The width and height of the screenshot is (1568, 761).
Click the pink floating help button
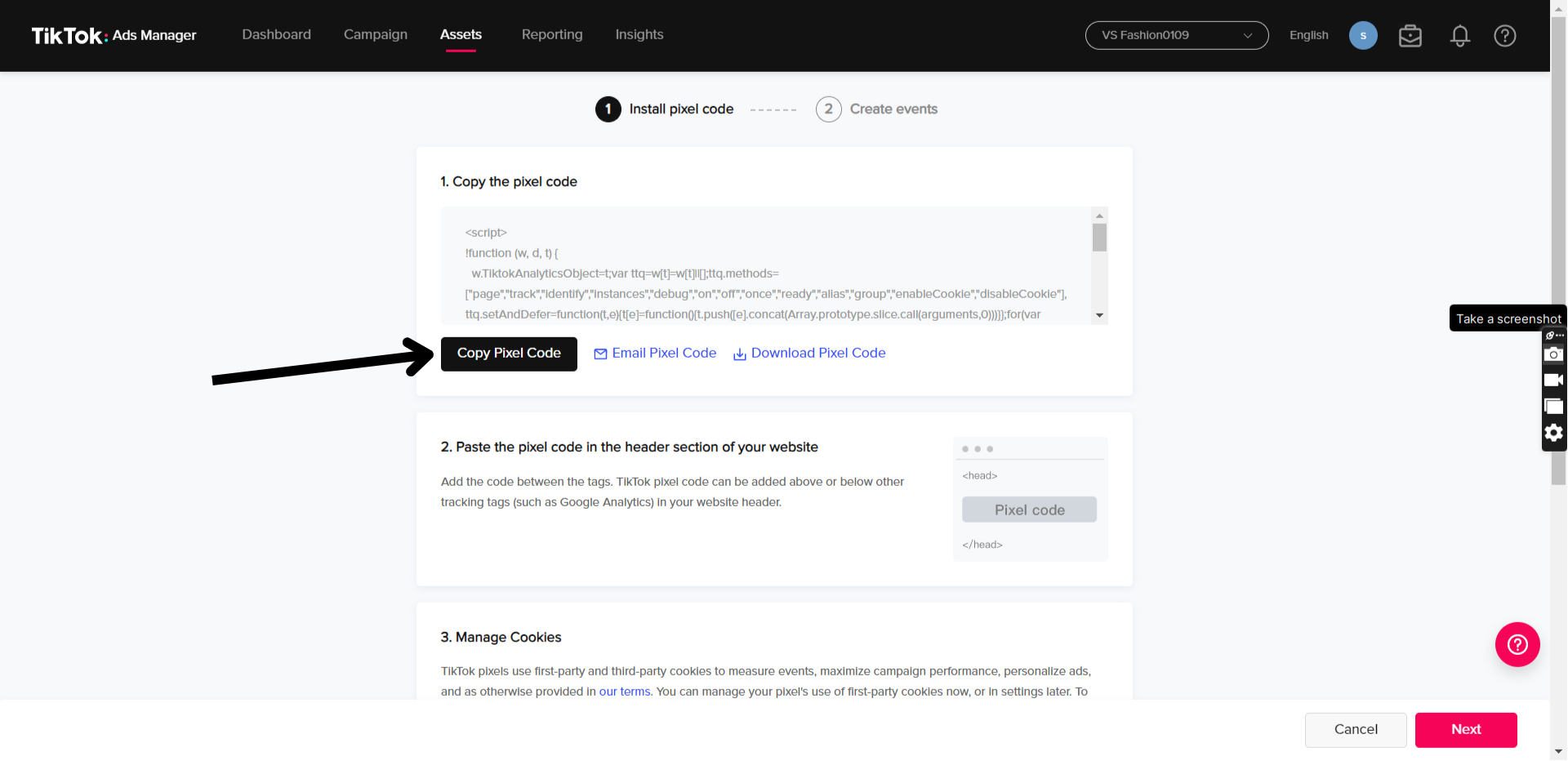1517,645
